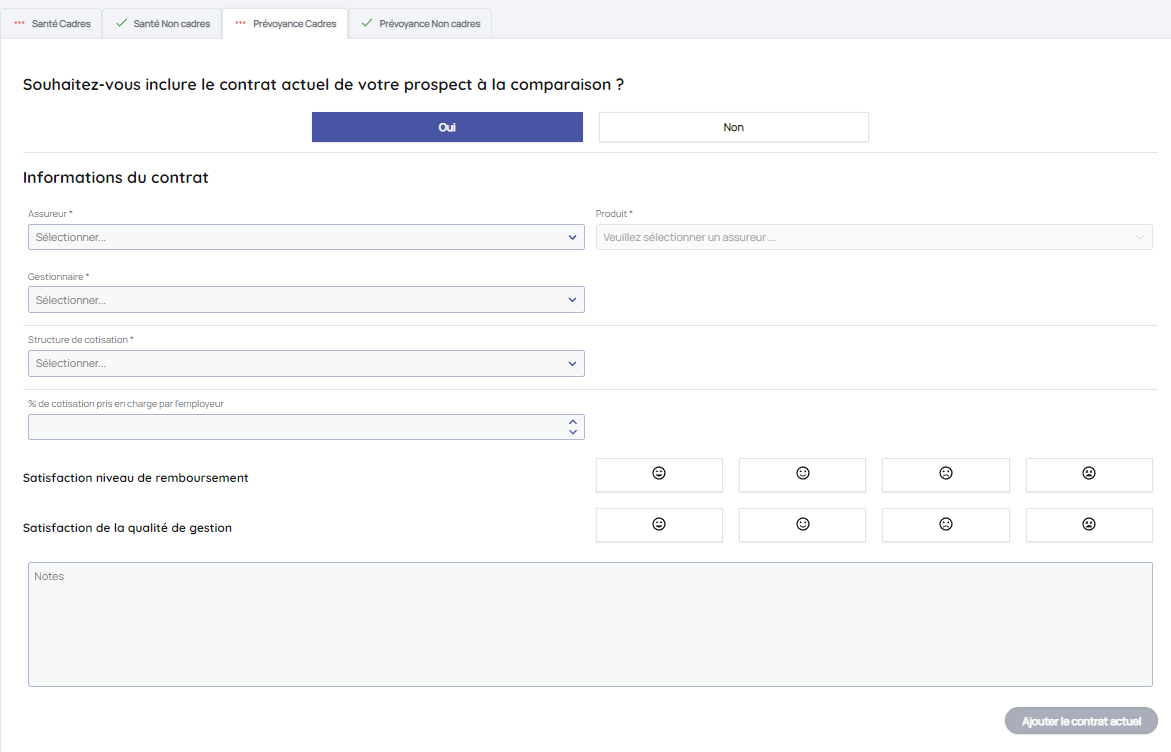This screenshot has width=1171, height=752.
Task: Rate management quality with the very unhappy face
Action: 1089,524
